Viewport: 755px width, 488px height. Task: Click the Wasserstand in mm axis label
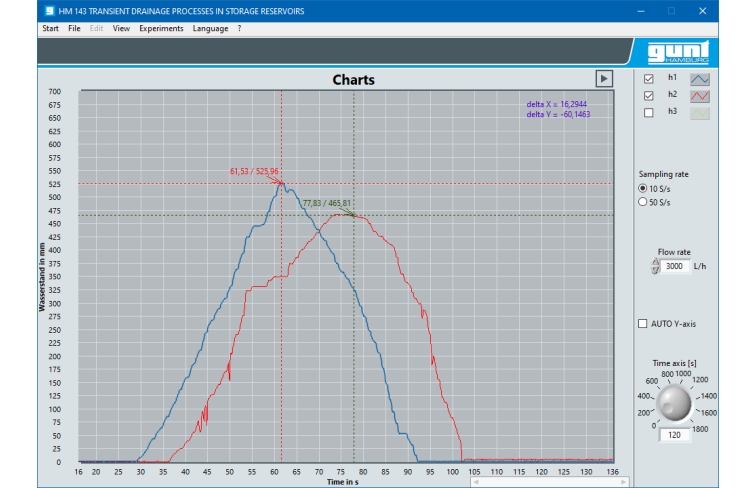42,277
